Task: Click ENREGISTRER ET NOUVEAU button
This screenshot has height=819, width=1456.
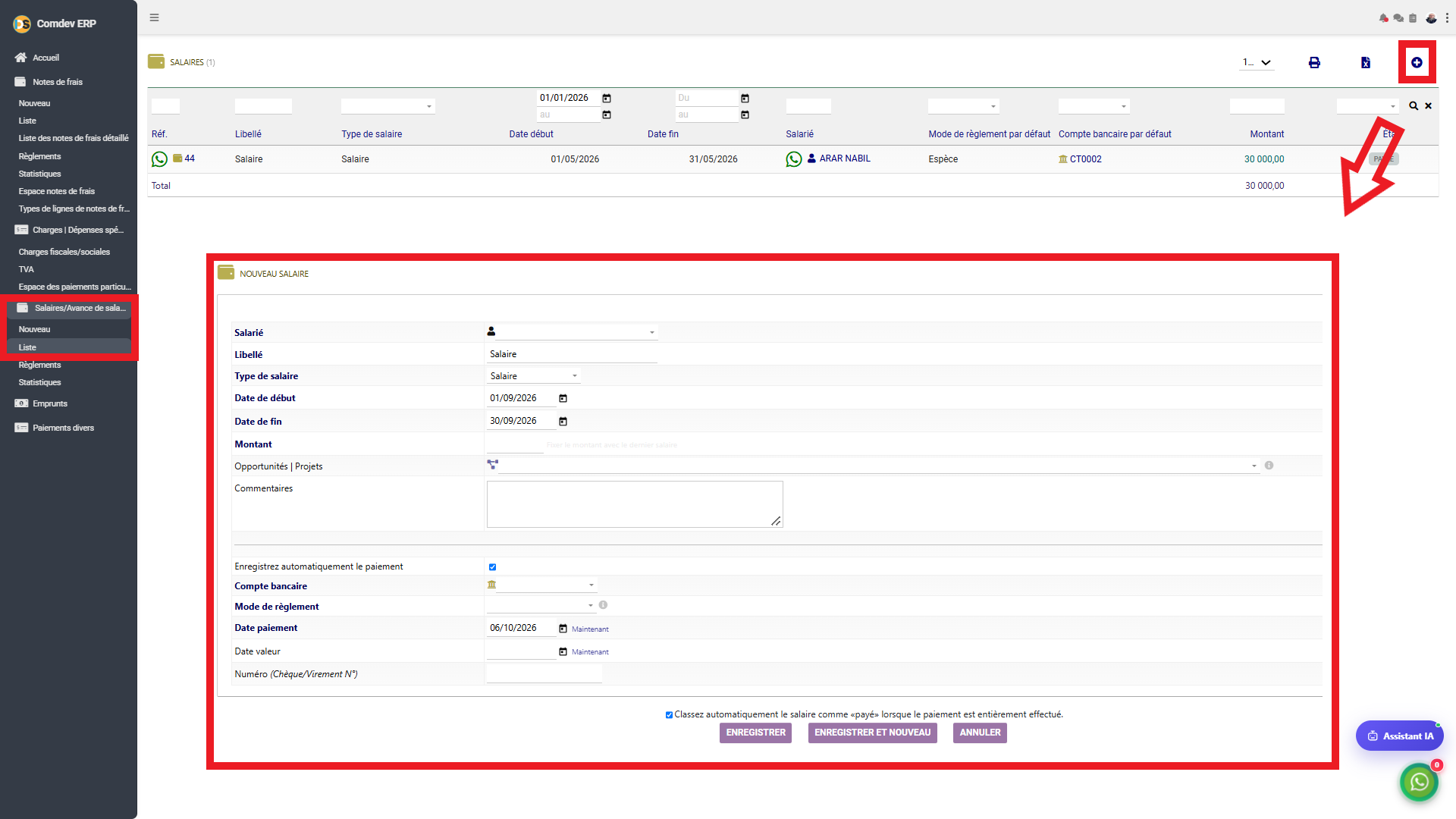Action: 872,733
